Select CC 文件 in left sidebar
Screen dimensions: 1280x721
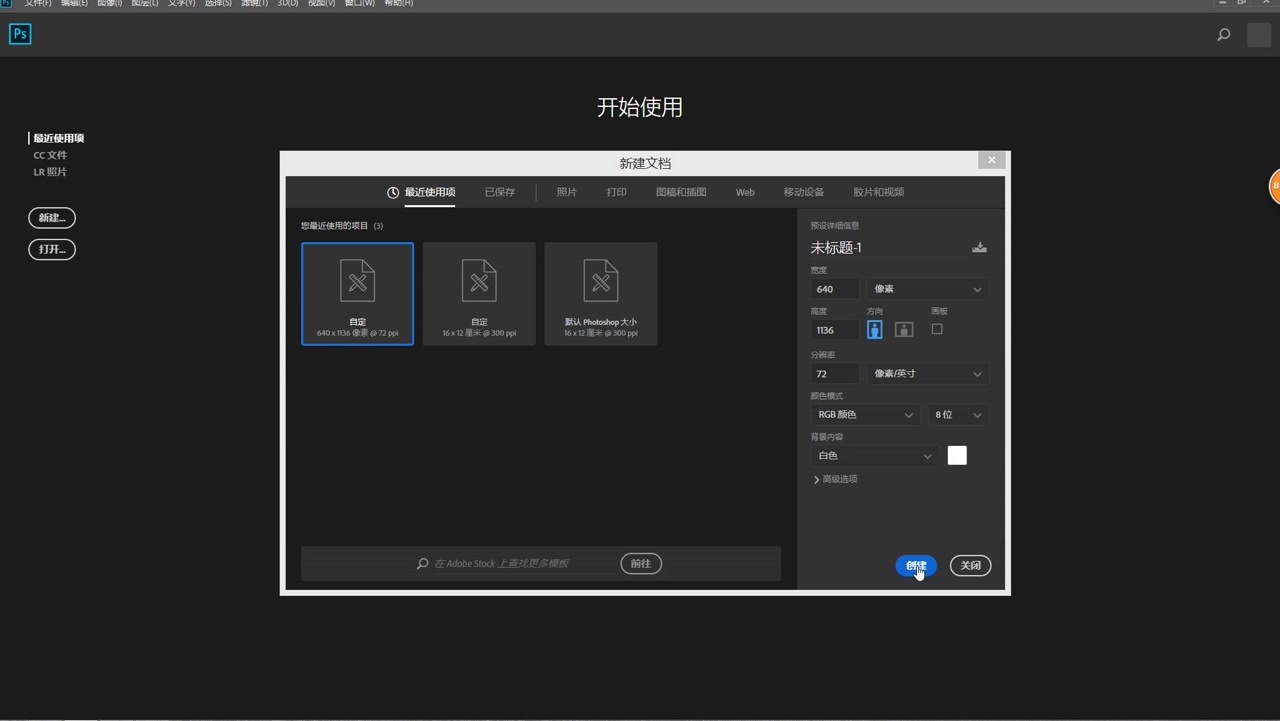(50, 155)
